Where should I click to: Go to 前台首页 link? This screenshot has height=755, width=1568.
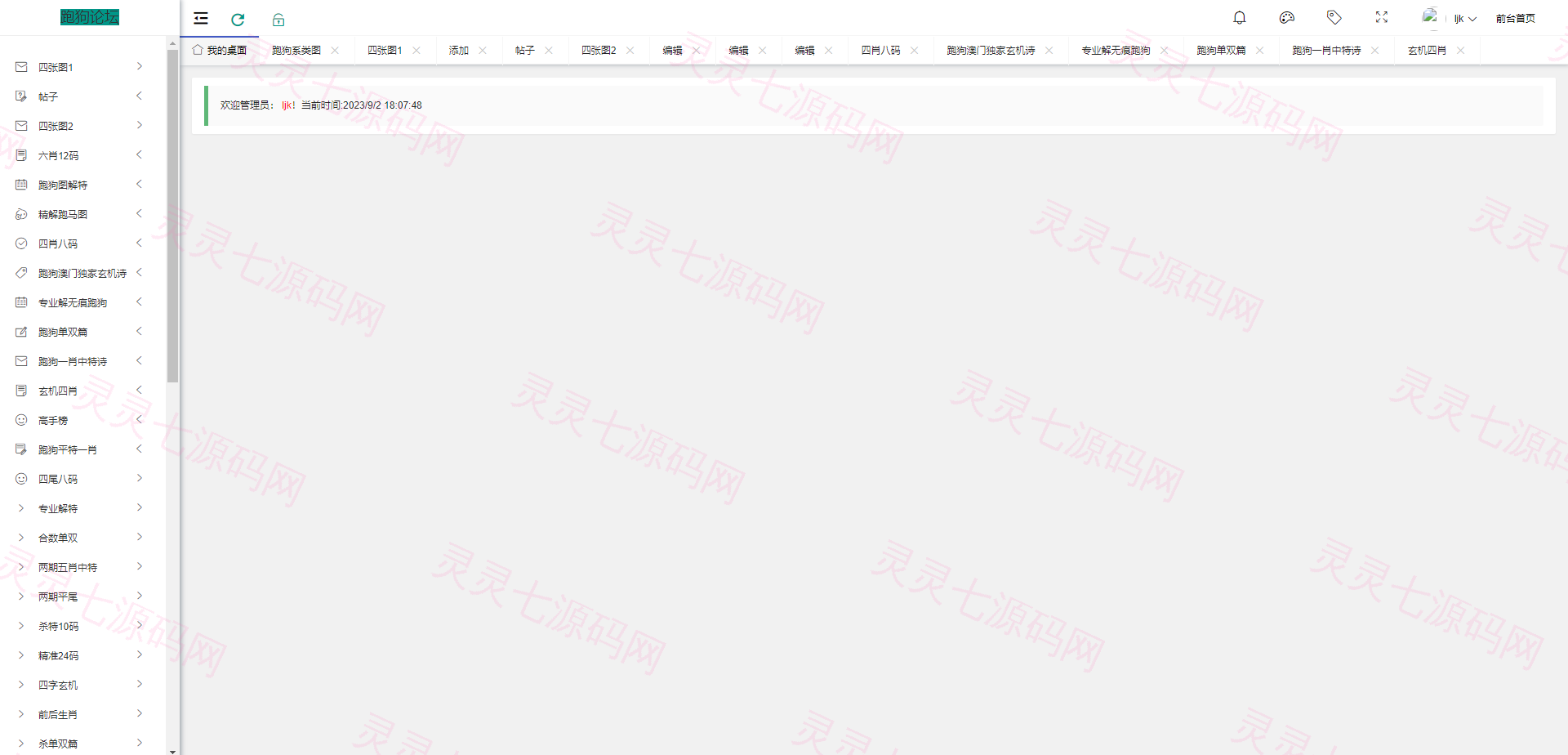tap(1516, 19)
